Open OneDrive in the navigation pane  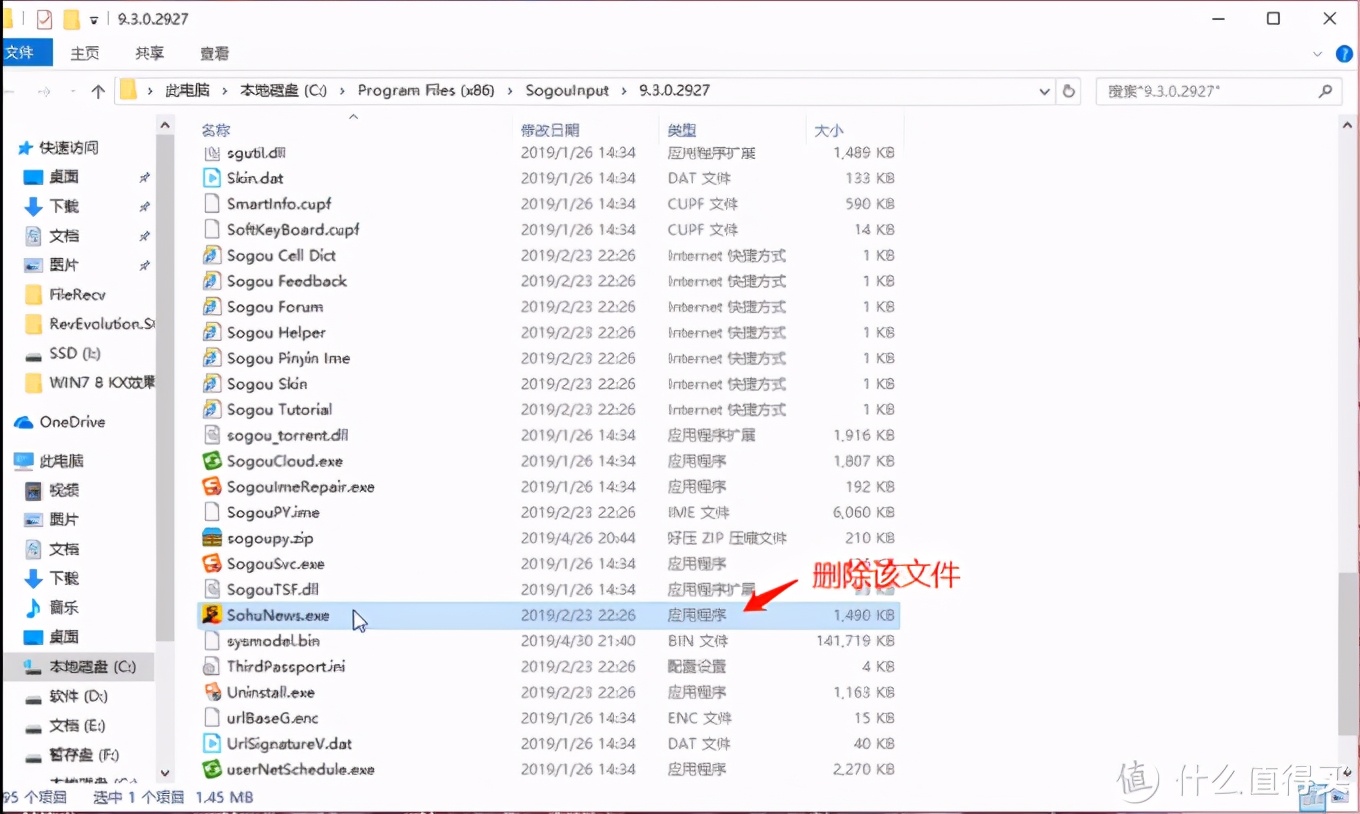click(x=71, y=422)
